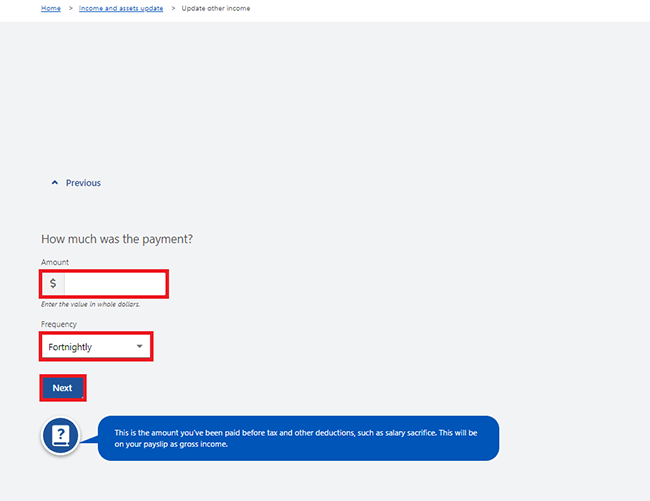The image size is (650, 501).
Task: Click the Amount field label
Action: point(55,262)
